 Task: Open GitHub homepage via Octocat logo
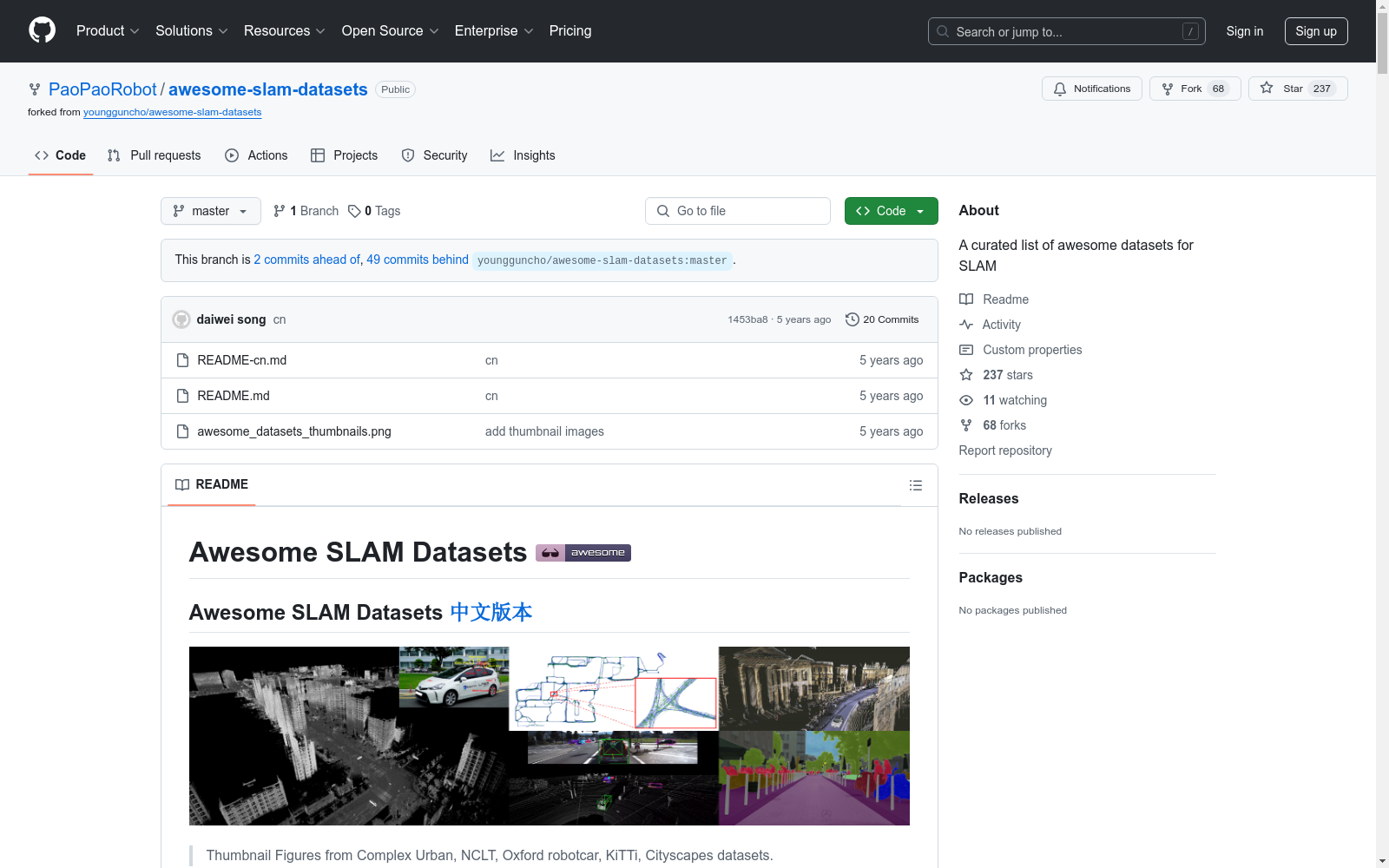[x=42, y=30]
